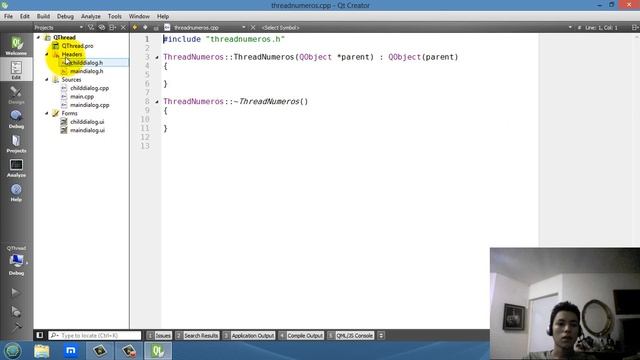Go forward in navigation history

145,27
